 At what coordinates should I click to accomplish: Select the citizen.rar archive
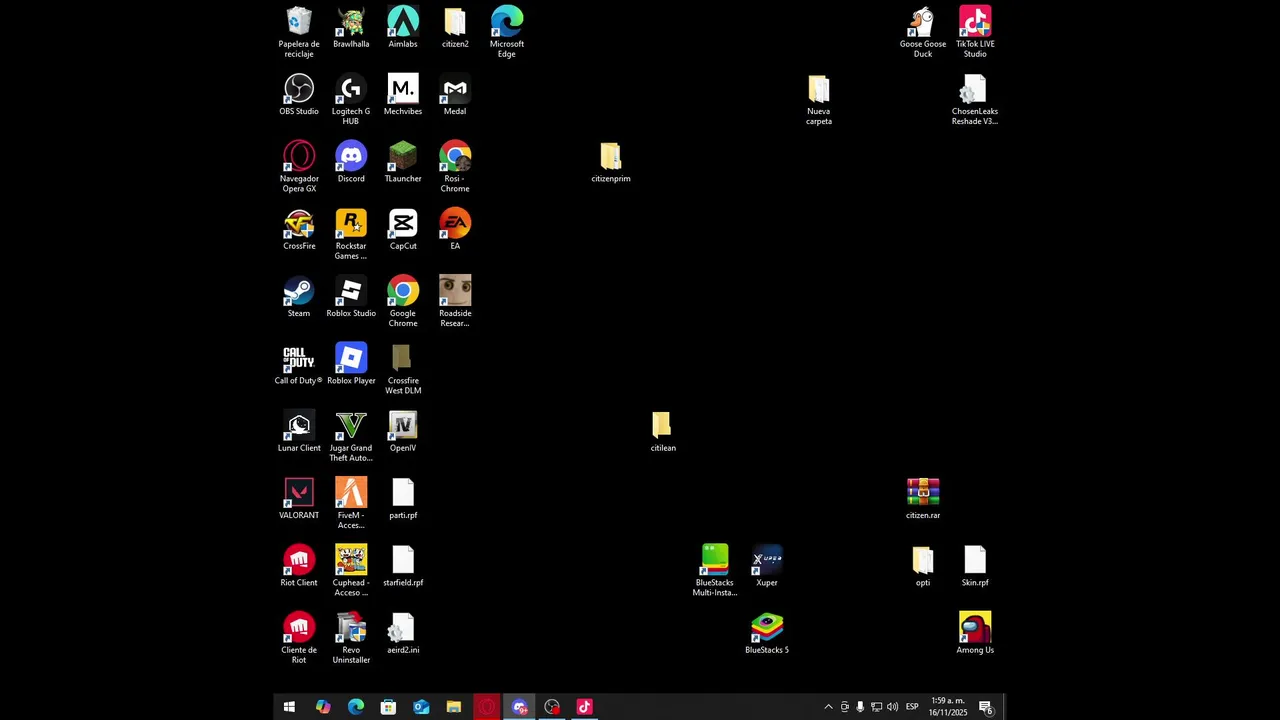tap(923, 498)
